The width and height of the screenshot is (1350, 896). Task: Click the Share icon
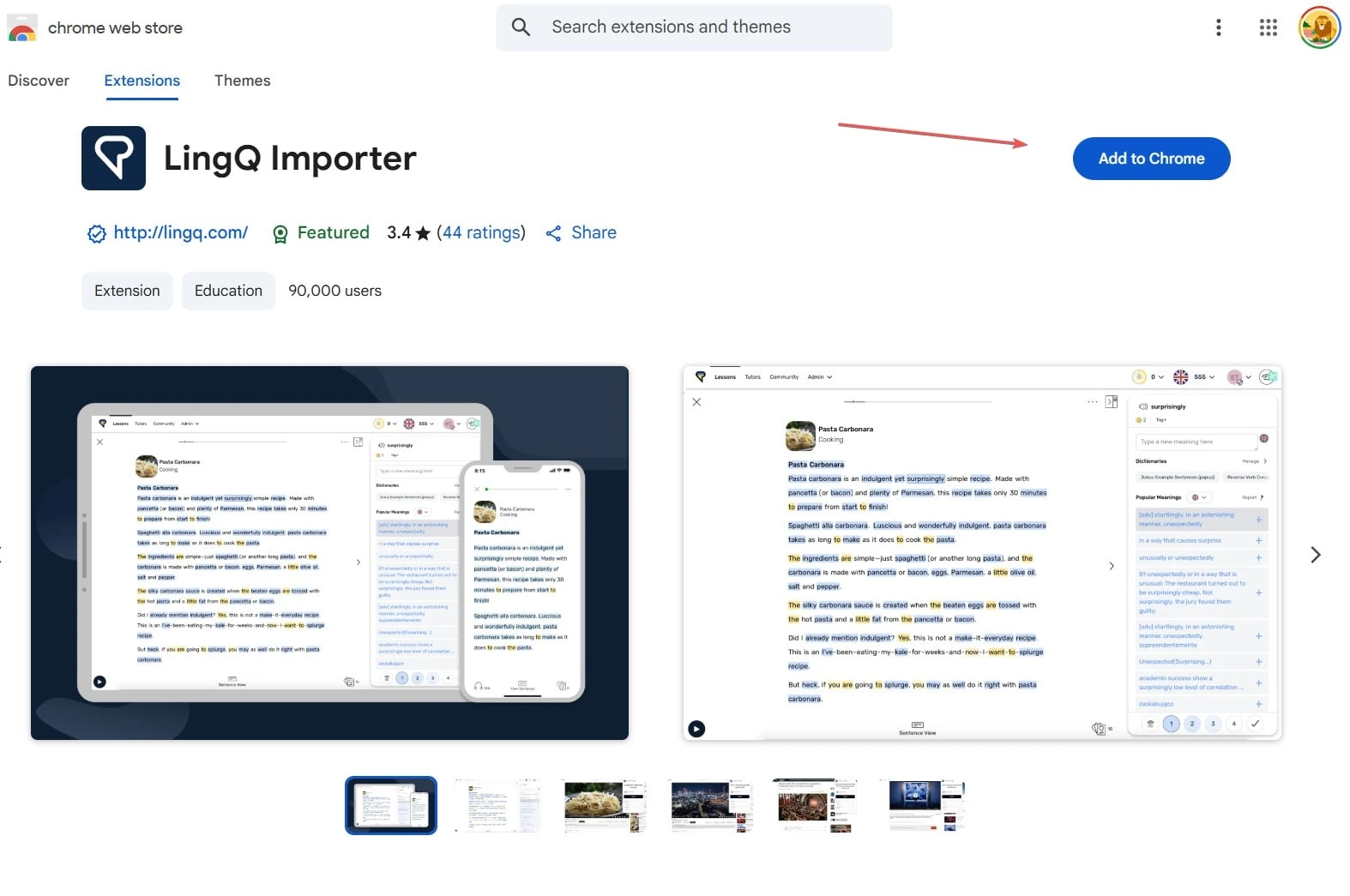click(553, 233)
